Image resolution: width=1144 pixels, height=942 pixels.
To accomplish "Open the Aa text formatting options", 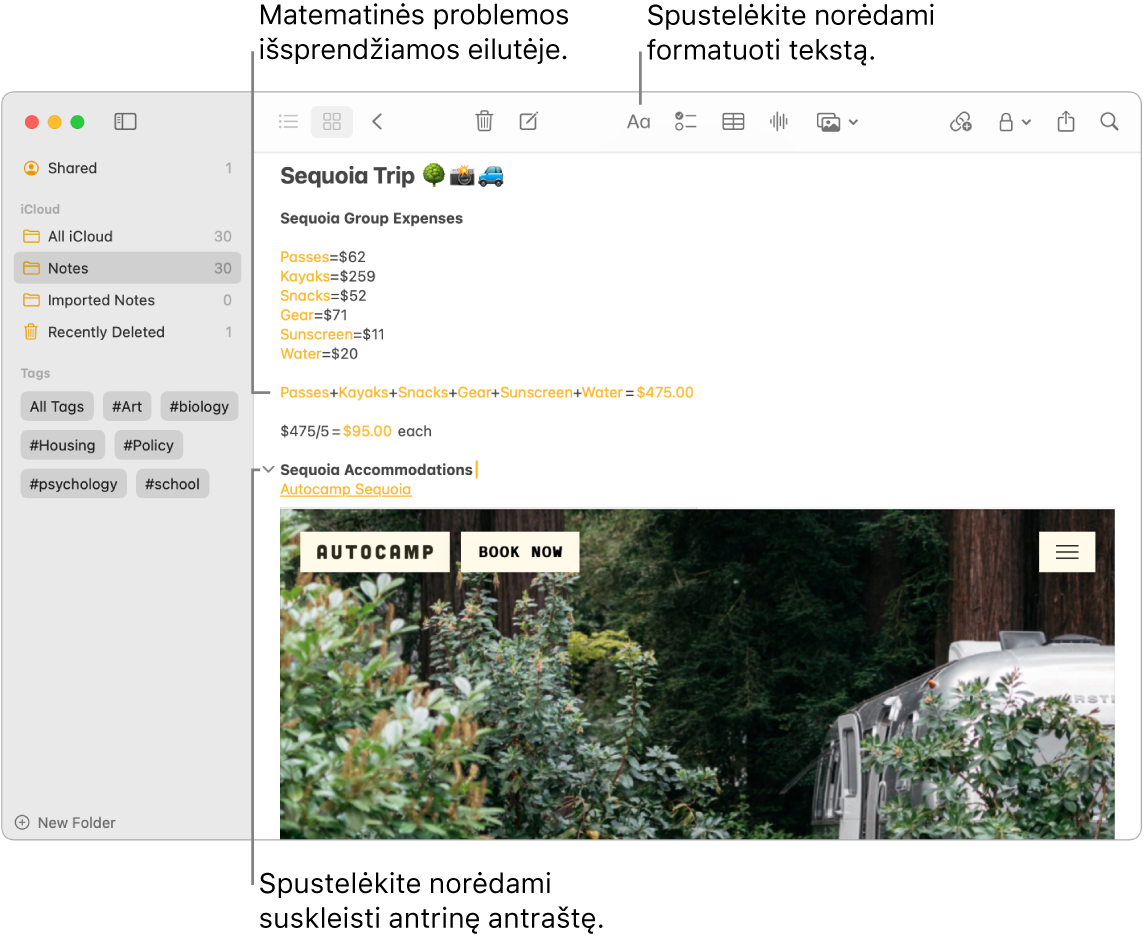I will pos(638,121).
